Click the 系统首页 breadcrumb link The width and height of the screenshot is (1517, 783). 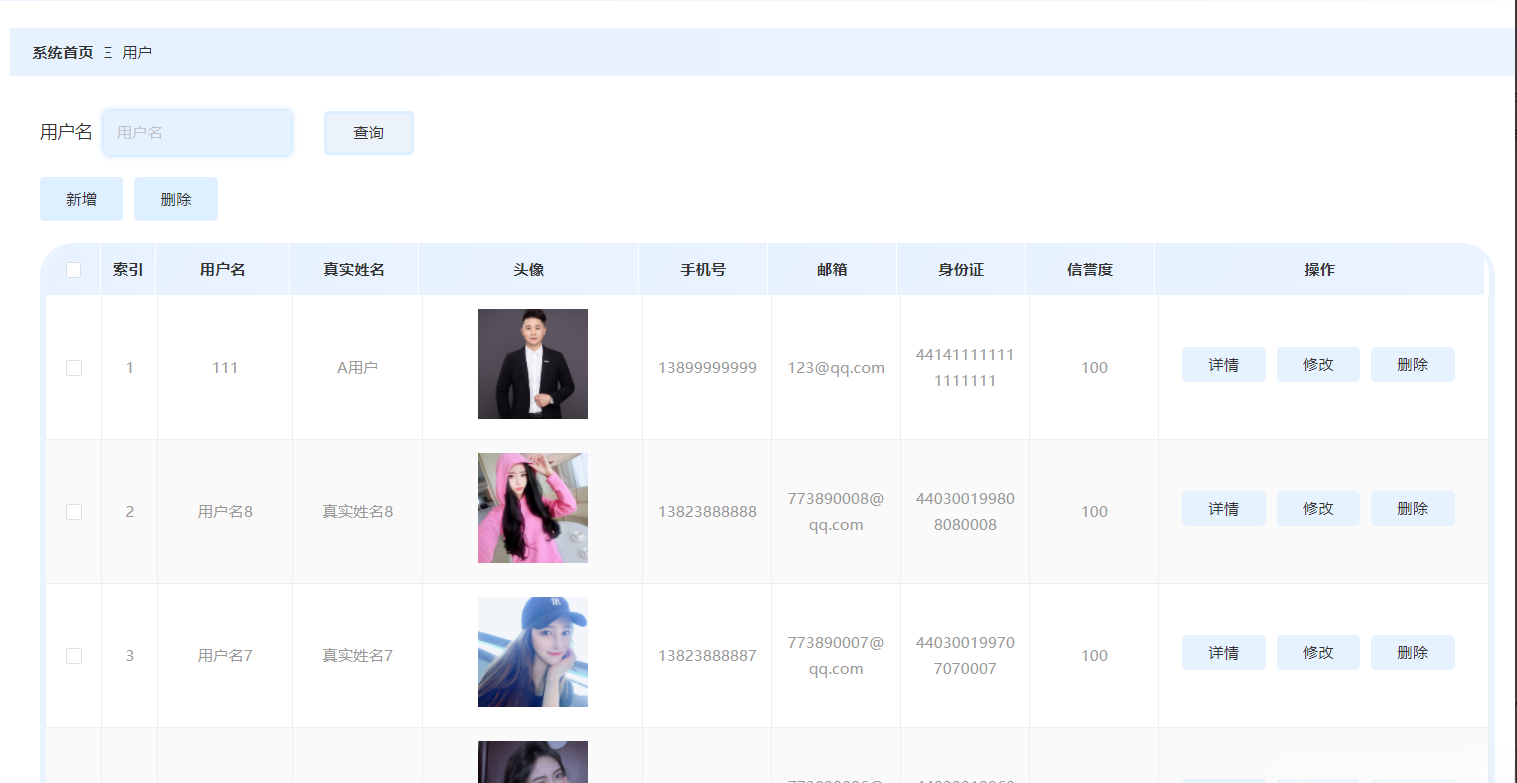pyautogui.click(x=62, y=52)
